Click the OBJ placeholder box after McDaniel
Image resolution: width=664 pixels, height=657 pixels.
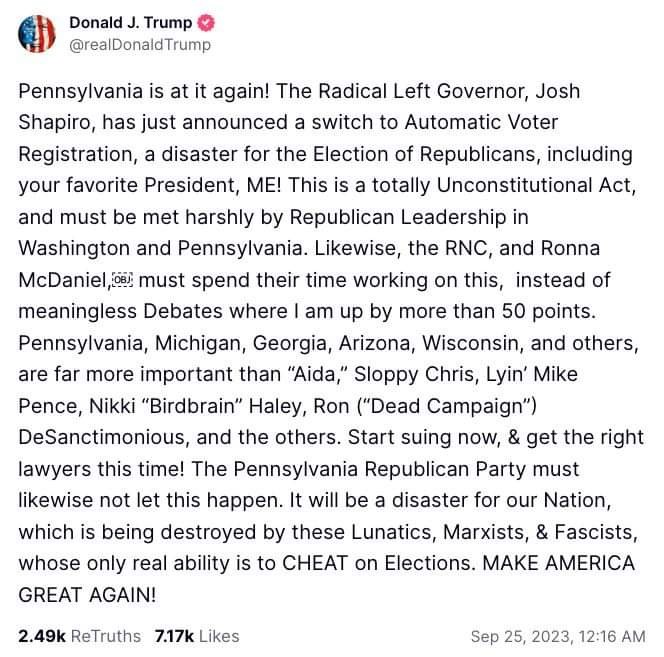tap(122, 280)
